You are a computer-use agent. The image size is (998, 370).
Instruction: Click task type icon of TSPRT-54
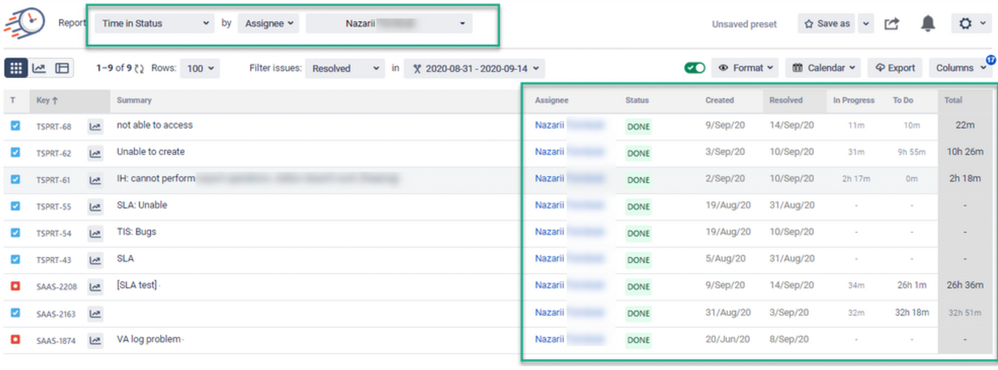16,232
